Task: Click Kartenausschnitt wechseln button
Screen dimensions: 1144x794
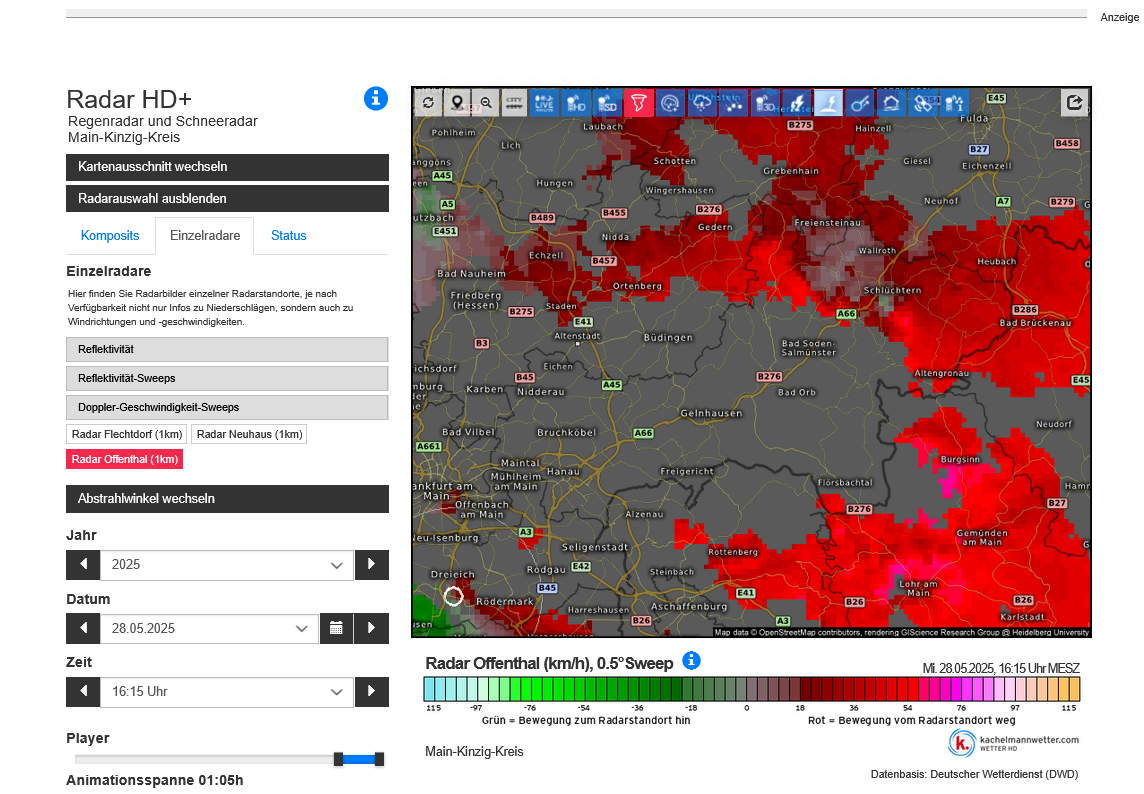Action: (227, 167)
